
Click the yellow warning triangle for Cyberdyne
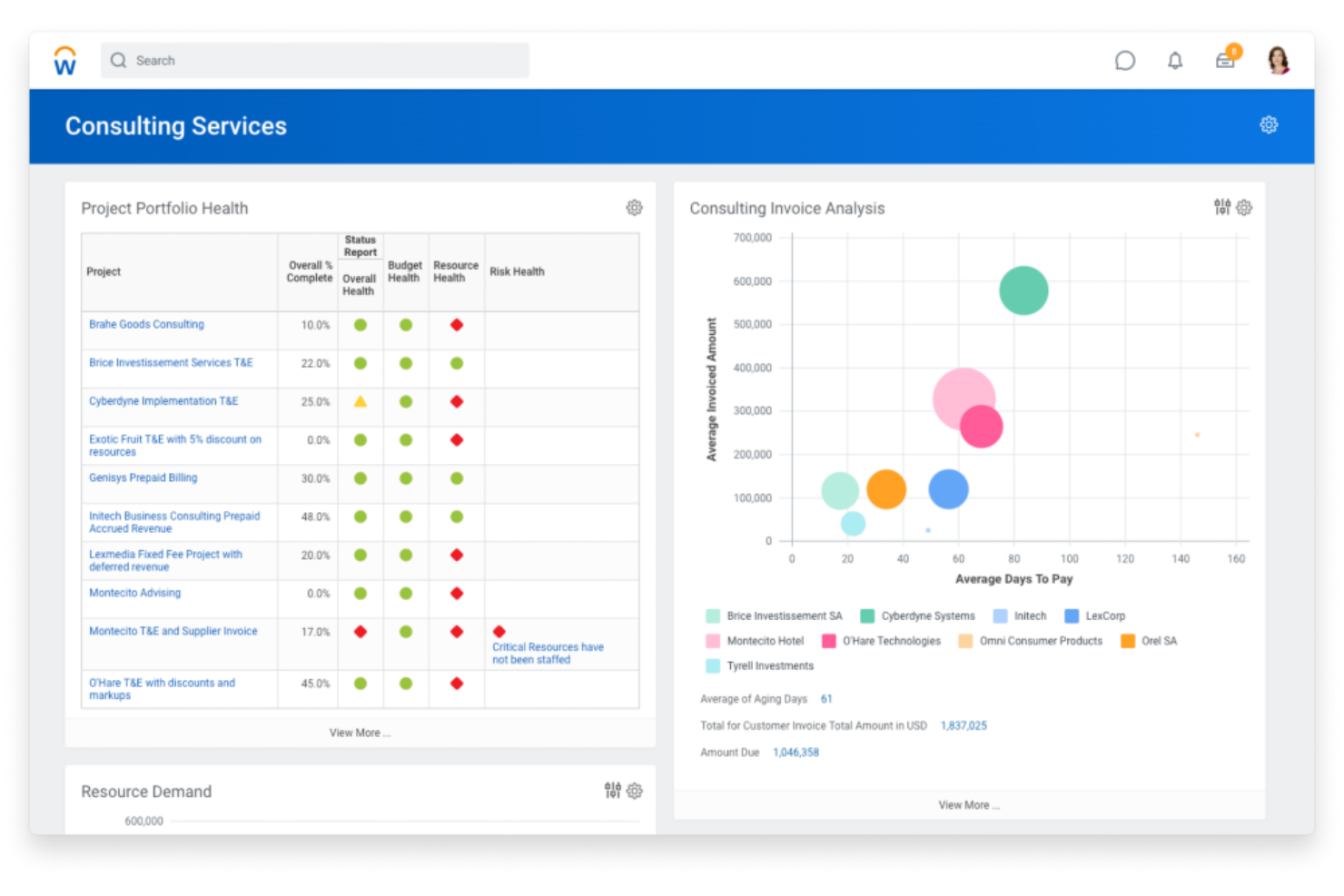pos(361,401)
